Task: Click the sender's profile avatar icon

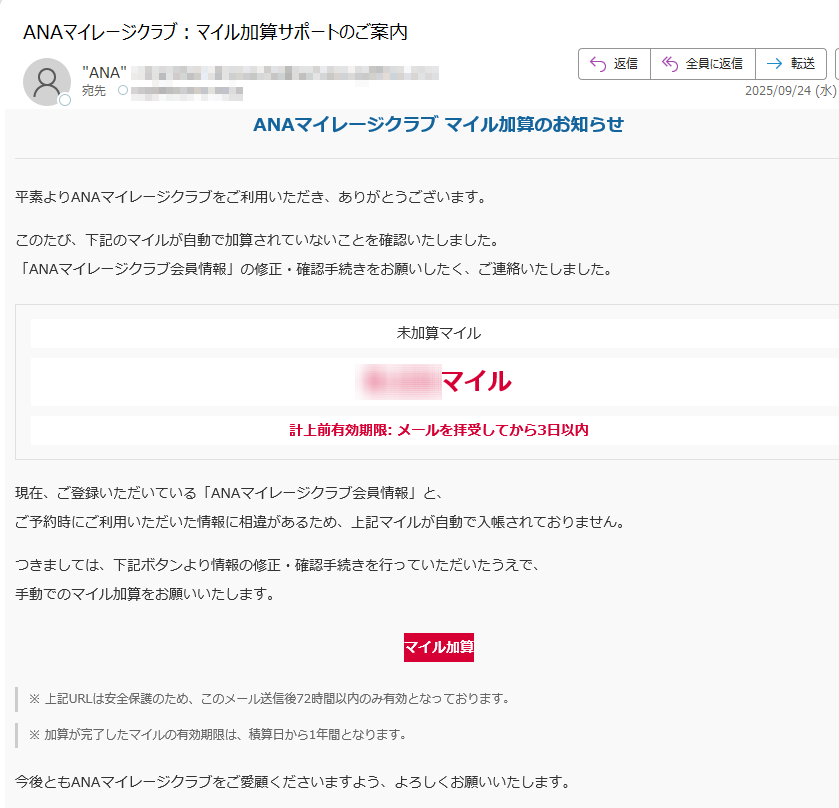Action: (46, 81)
